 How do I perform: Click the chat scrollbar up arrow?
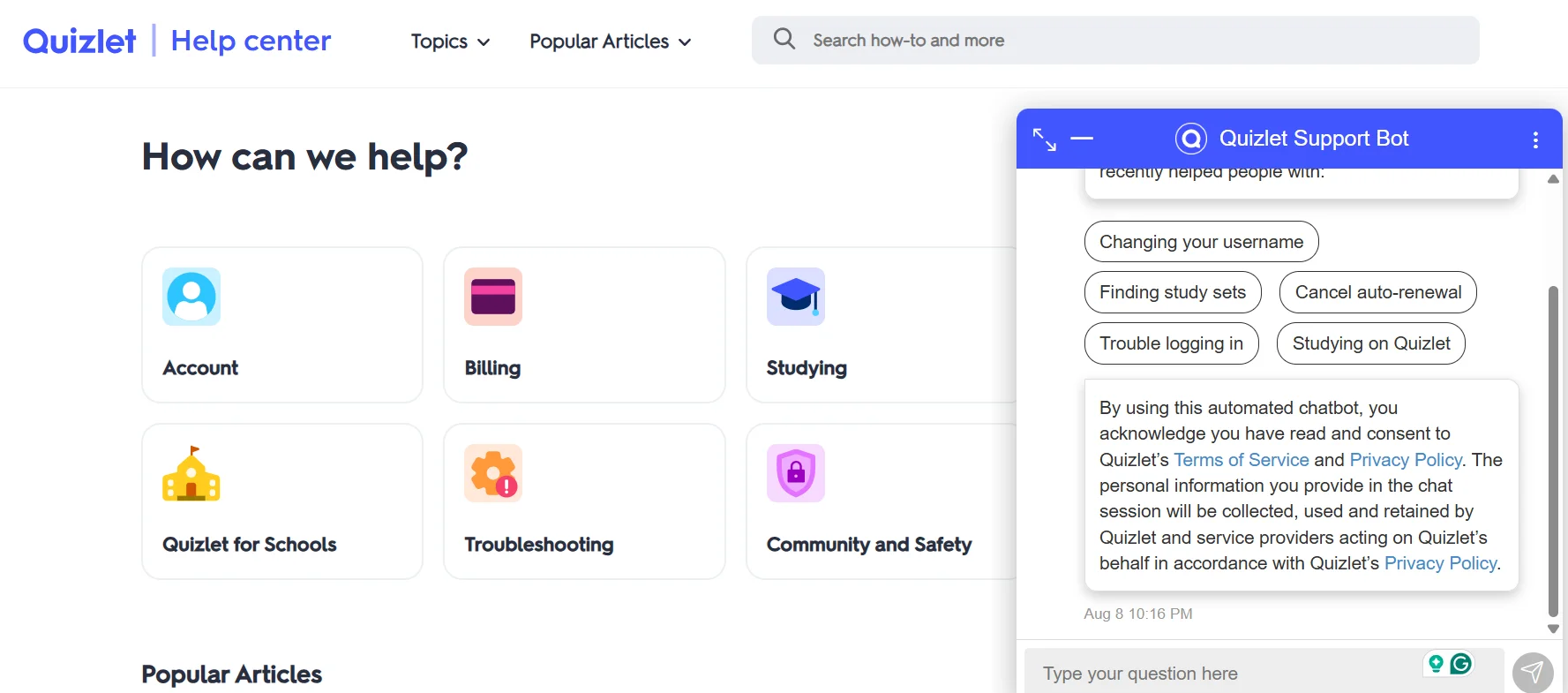[1553, 179]
